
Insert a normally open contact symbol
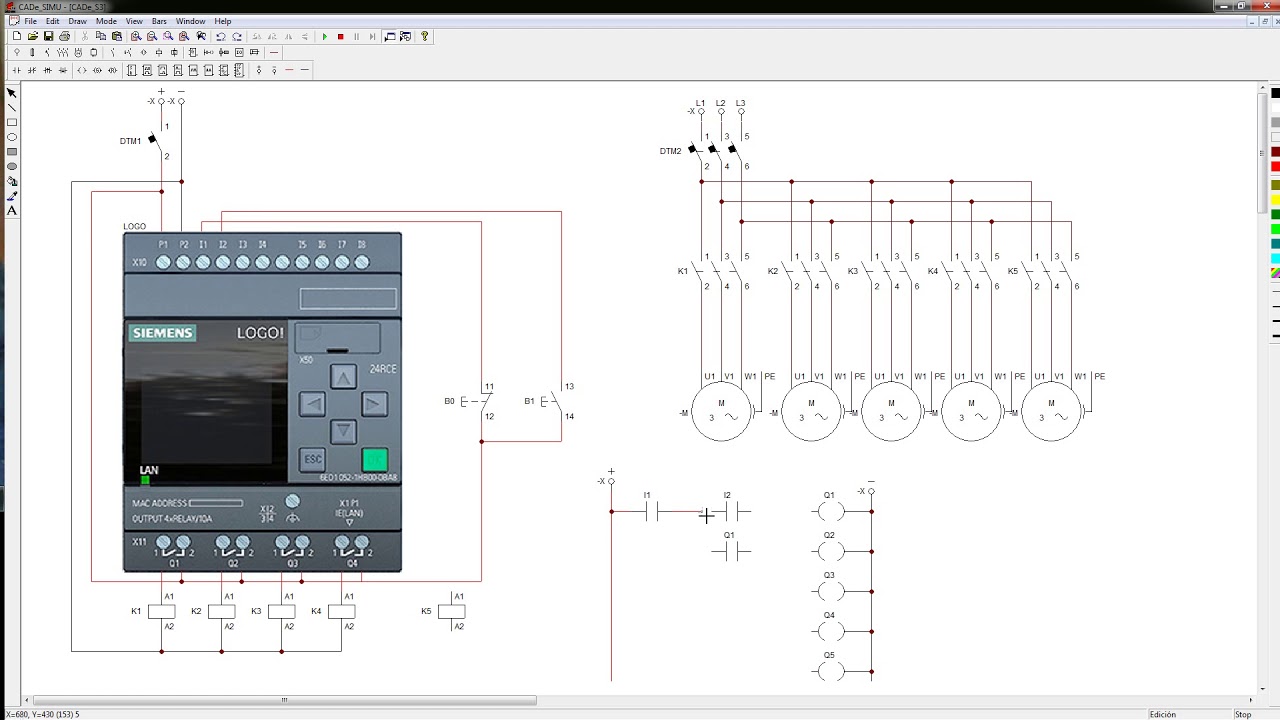point(17,70)
